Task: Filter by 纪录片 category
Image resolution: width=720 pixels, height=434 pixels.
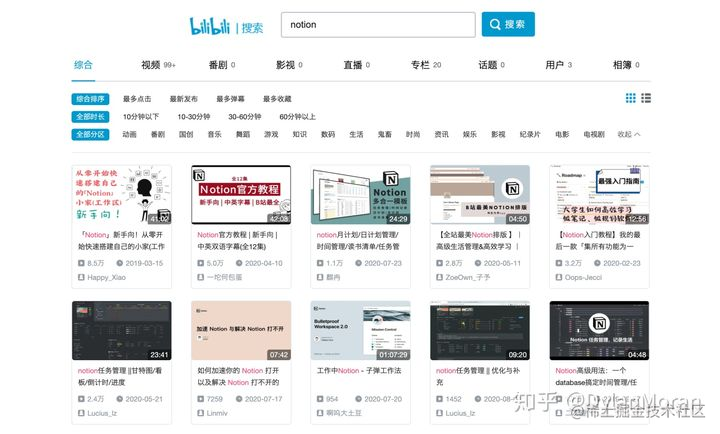Action: coord(530,134)
